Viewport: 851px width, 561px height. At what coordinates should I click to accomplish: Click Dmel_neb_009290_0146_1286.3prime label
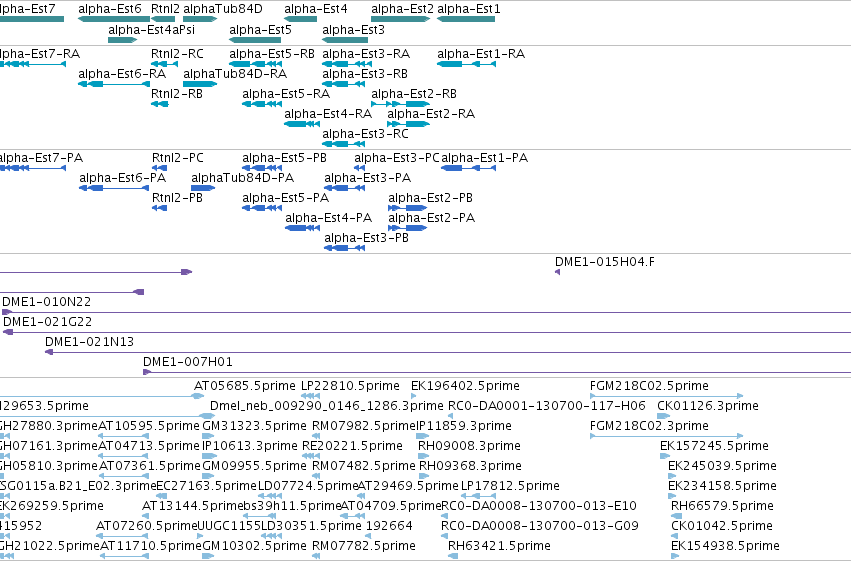pos(327,406)
